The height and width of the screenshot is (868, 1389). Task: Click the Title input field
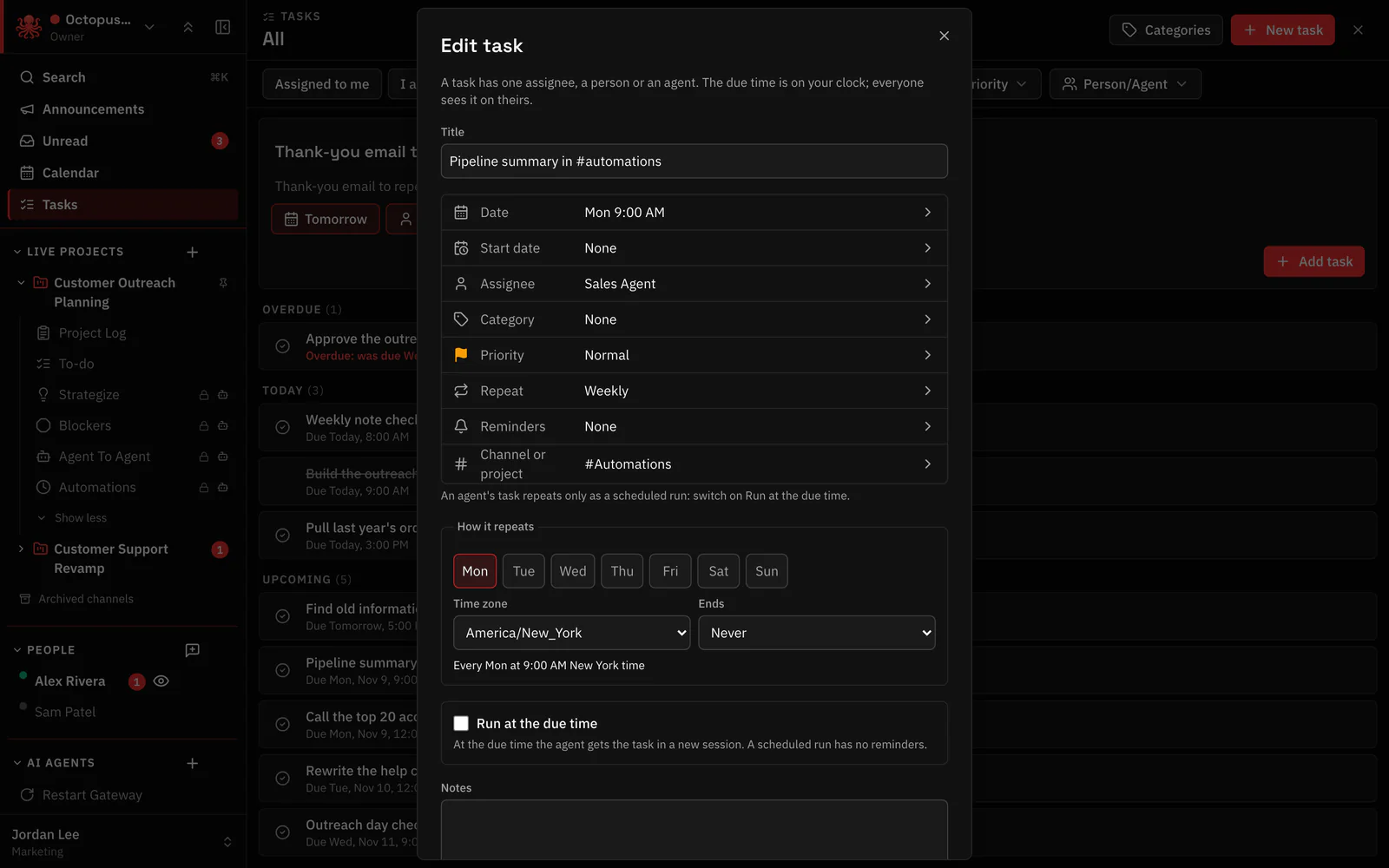(x=694, y=161)
